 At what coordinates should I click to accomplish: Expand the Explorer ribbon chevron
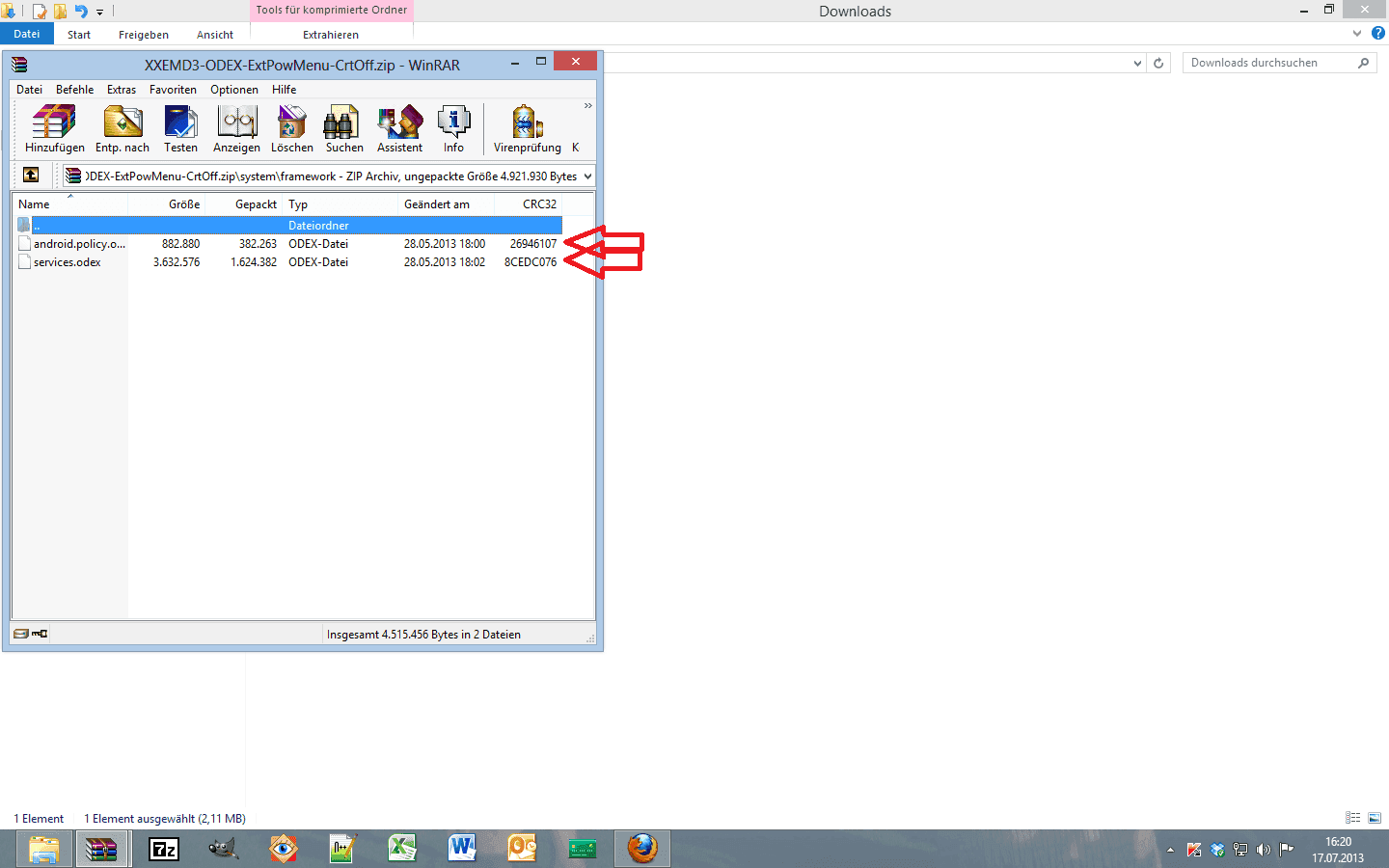pyautogui.click(x=1357, y=33)
